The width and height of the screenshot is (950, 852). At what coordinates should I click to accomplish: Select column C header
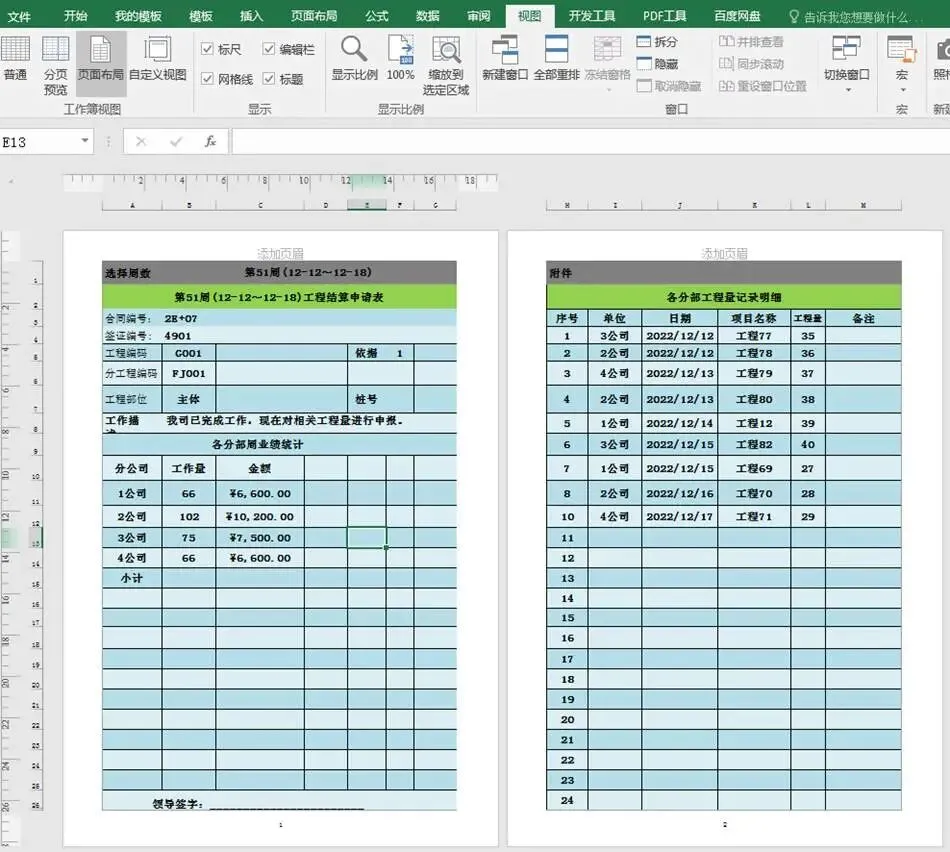point(260,205)
